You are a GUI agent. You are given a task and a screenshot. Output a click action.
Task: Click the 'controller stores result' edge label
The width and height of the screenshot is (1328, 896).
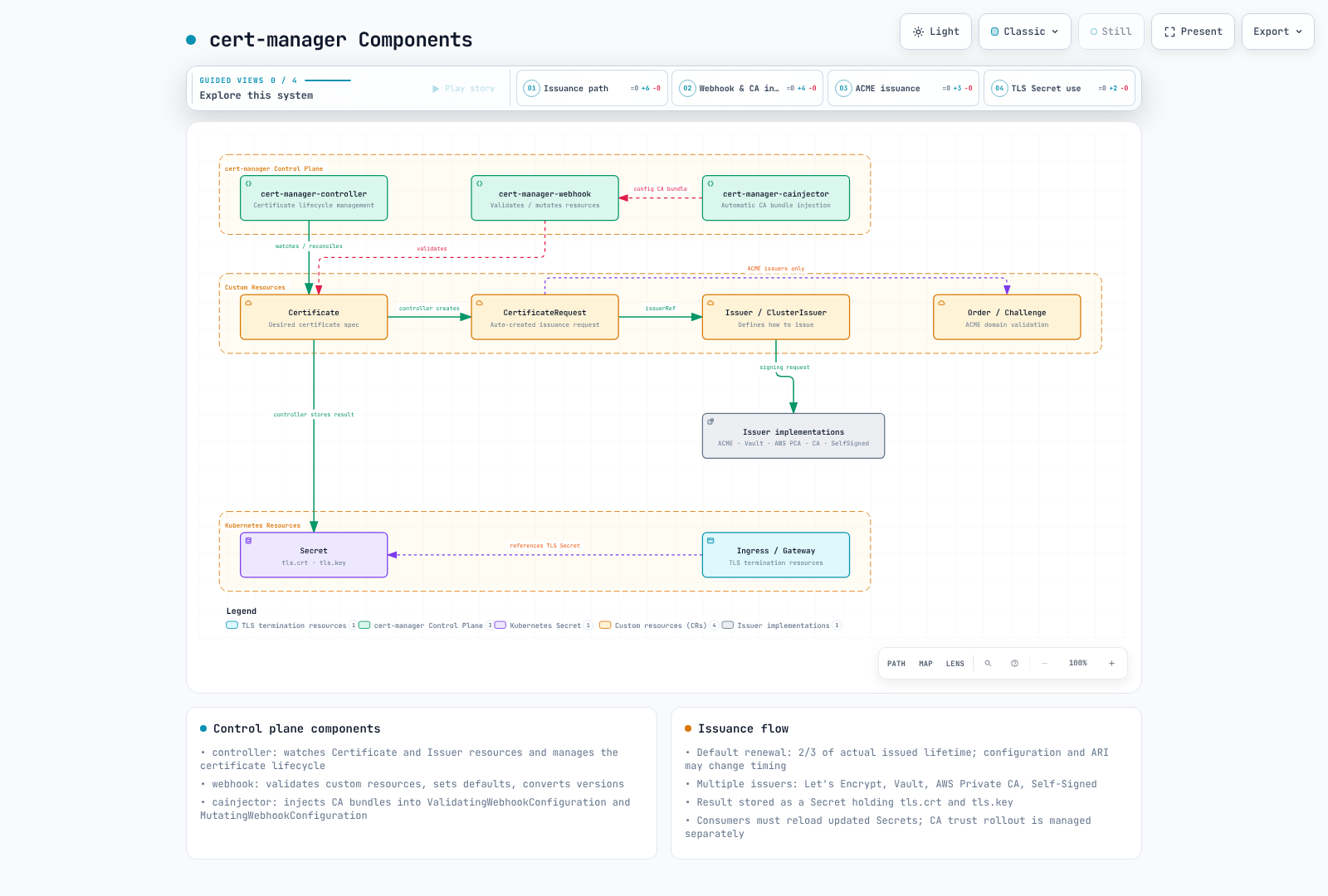coord(314,415)
